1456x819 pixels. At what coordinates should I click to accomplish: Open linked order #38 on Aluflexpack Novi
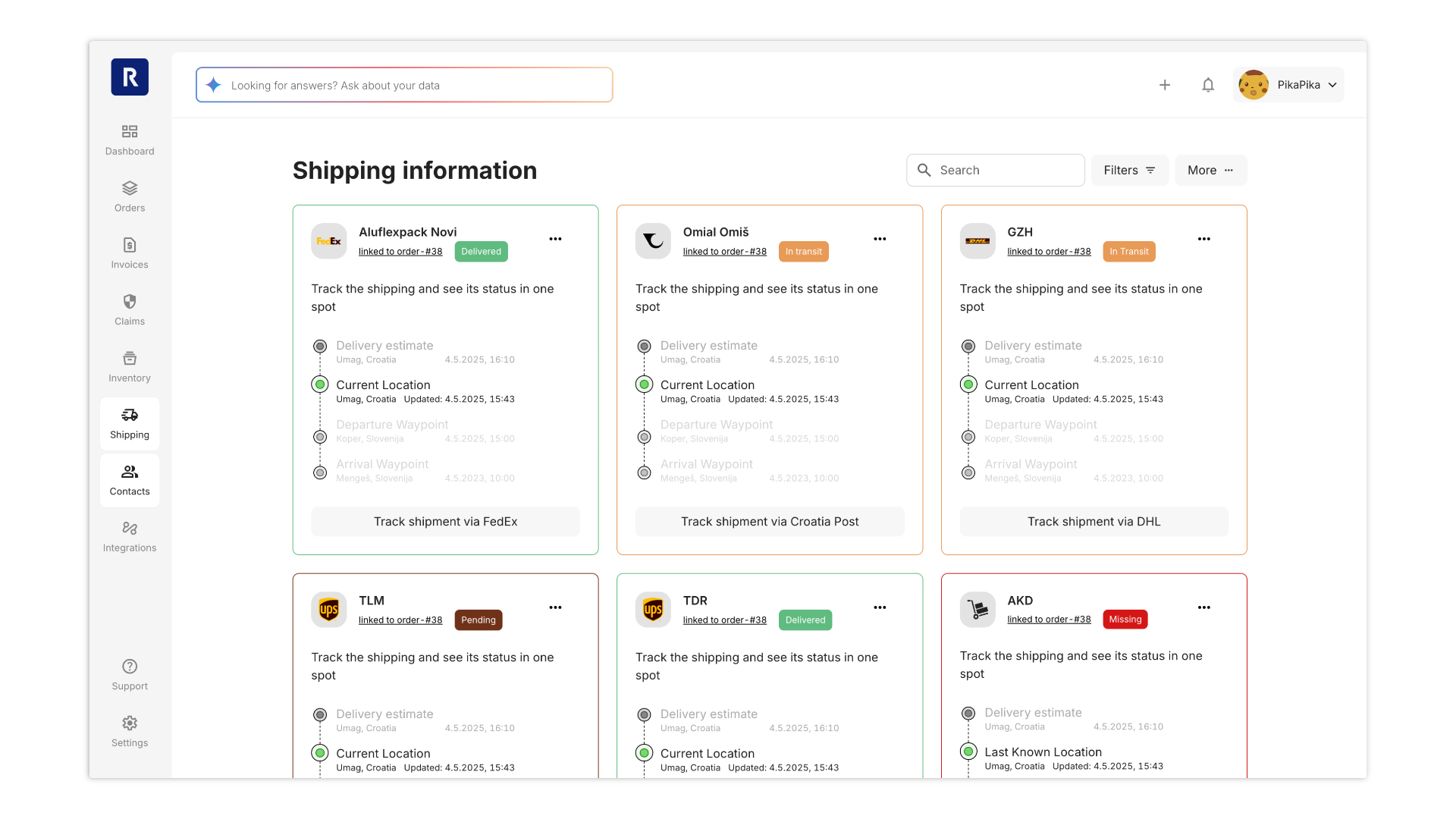click(x=400, y=252)
